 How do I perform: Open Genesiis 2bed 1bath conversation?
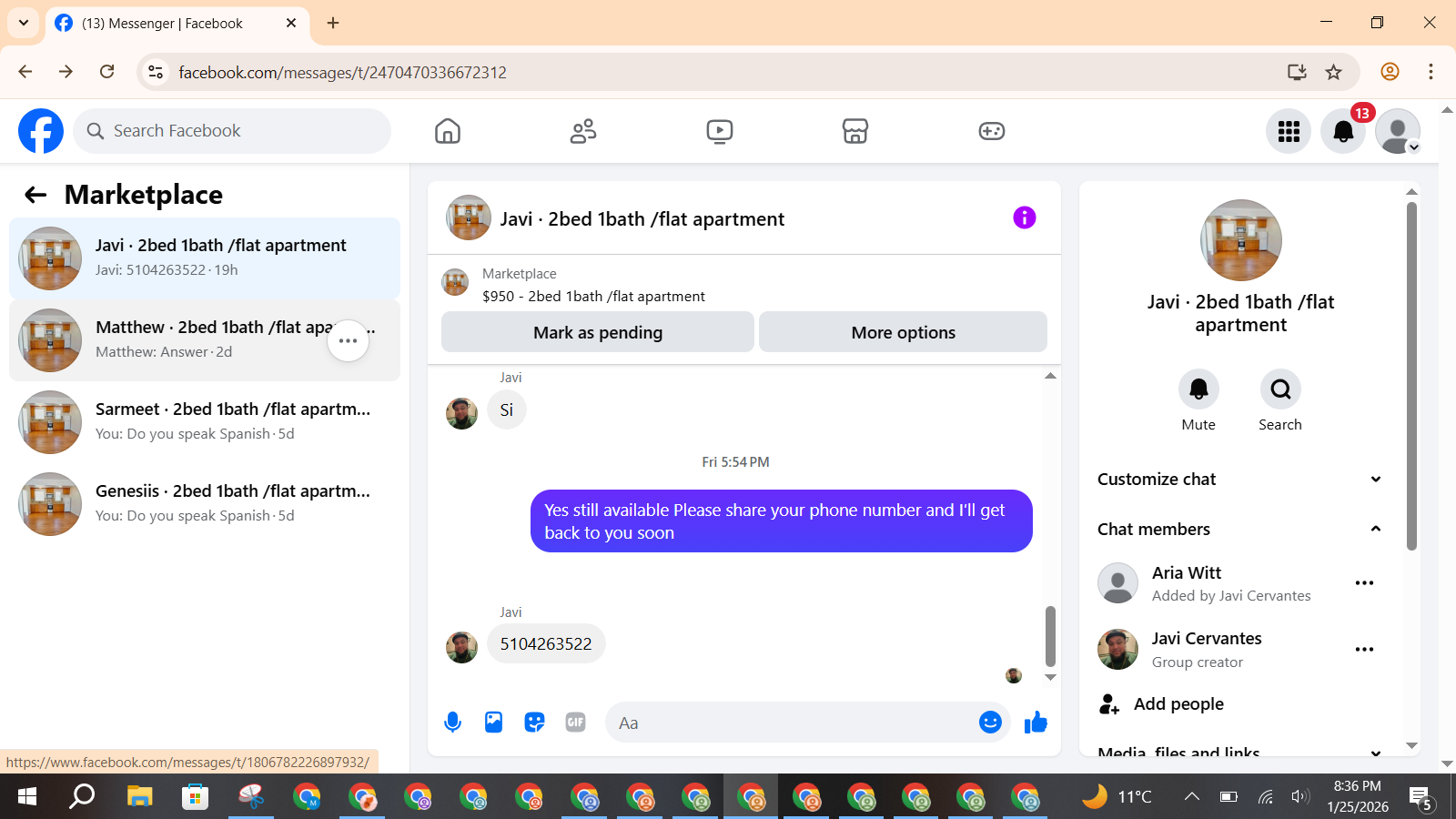tap(205, 504)
